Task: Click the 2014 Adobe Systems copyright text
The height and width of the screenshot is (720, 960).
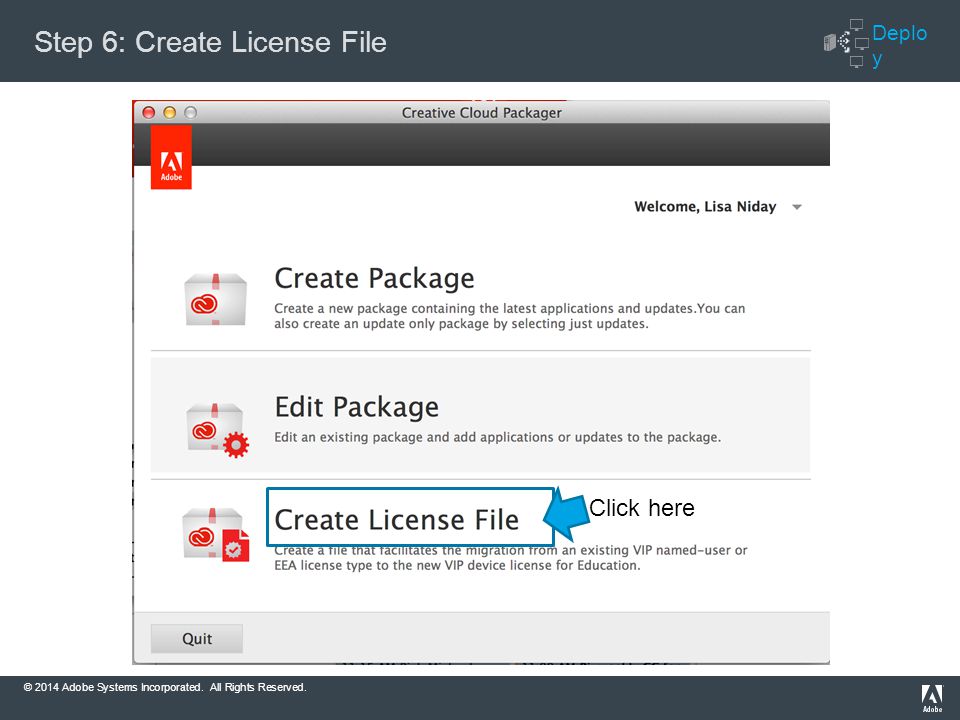Action: [165, 687]
